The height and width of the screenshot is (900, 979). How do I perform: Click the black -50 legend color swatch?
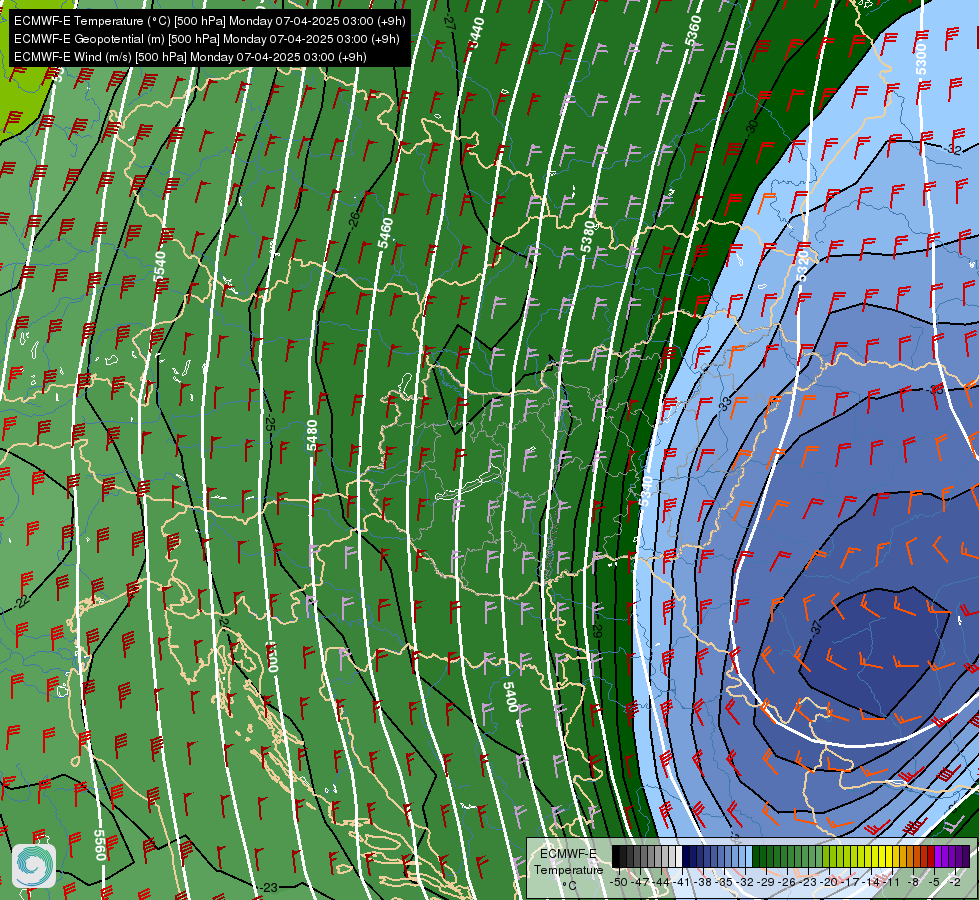616,856
